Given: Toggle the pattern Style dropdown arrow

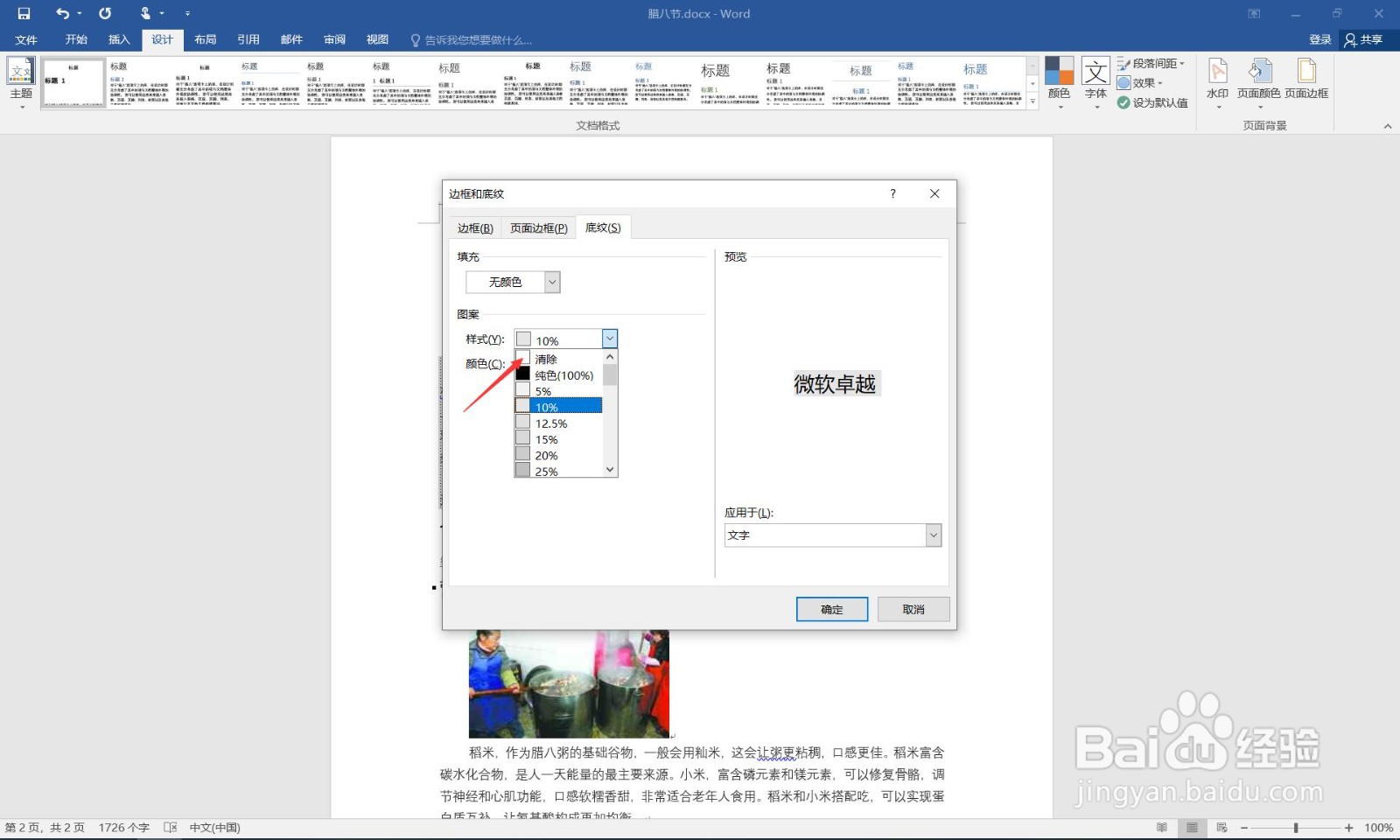Looking at the screenshot, I should tap(610, 339).
